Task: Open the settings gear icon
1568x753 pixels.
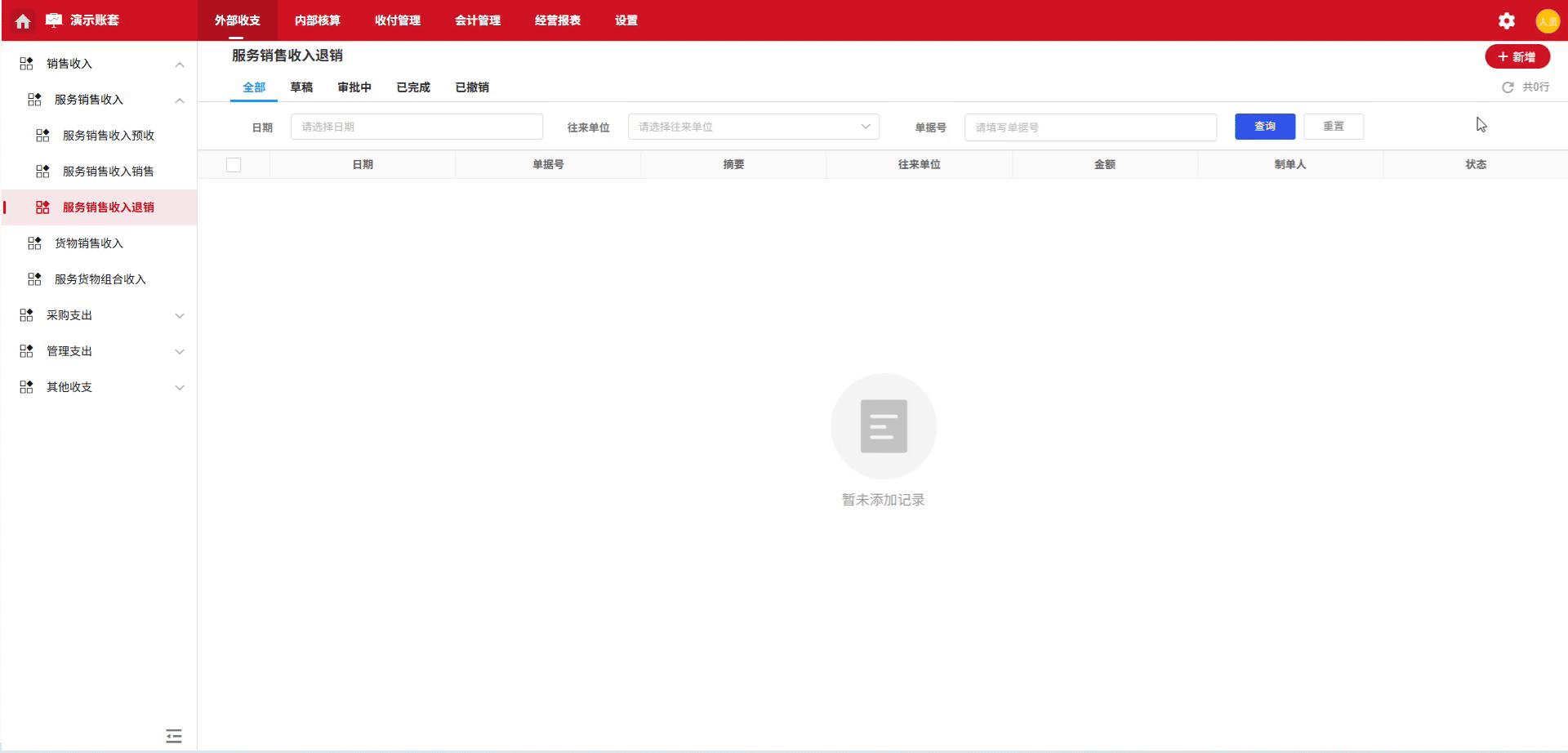Action: tap(1506, 20)
